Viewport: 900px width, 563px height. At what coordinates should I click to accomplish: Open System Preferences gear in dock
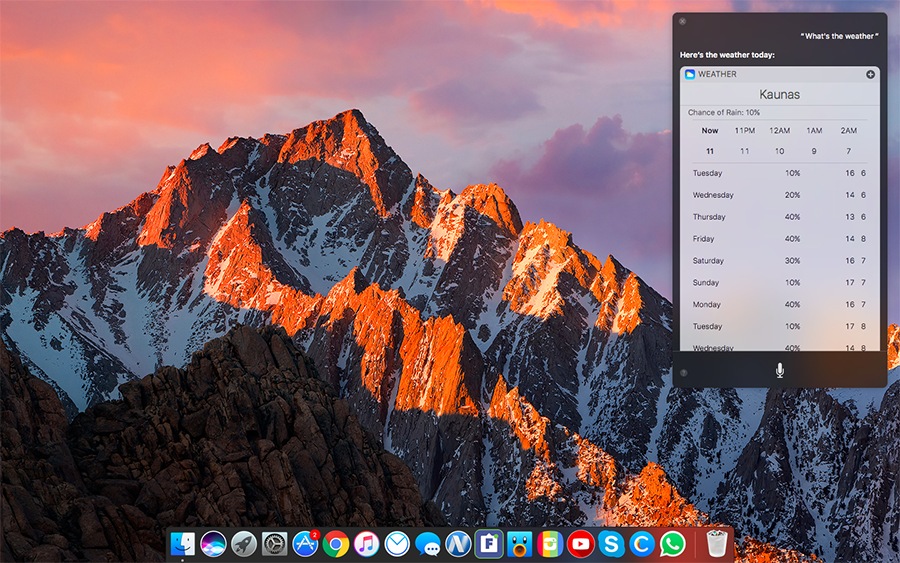pos(274,544)
